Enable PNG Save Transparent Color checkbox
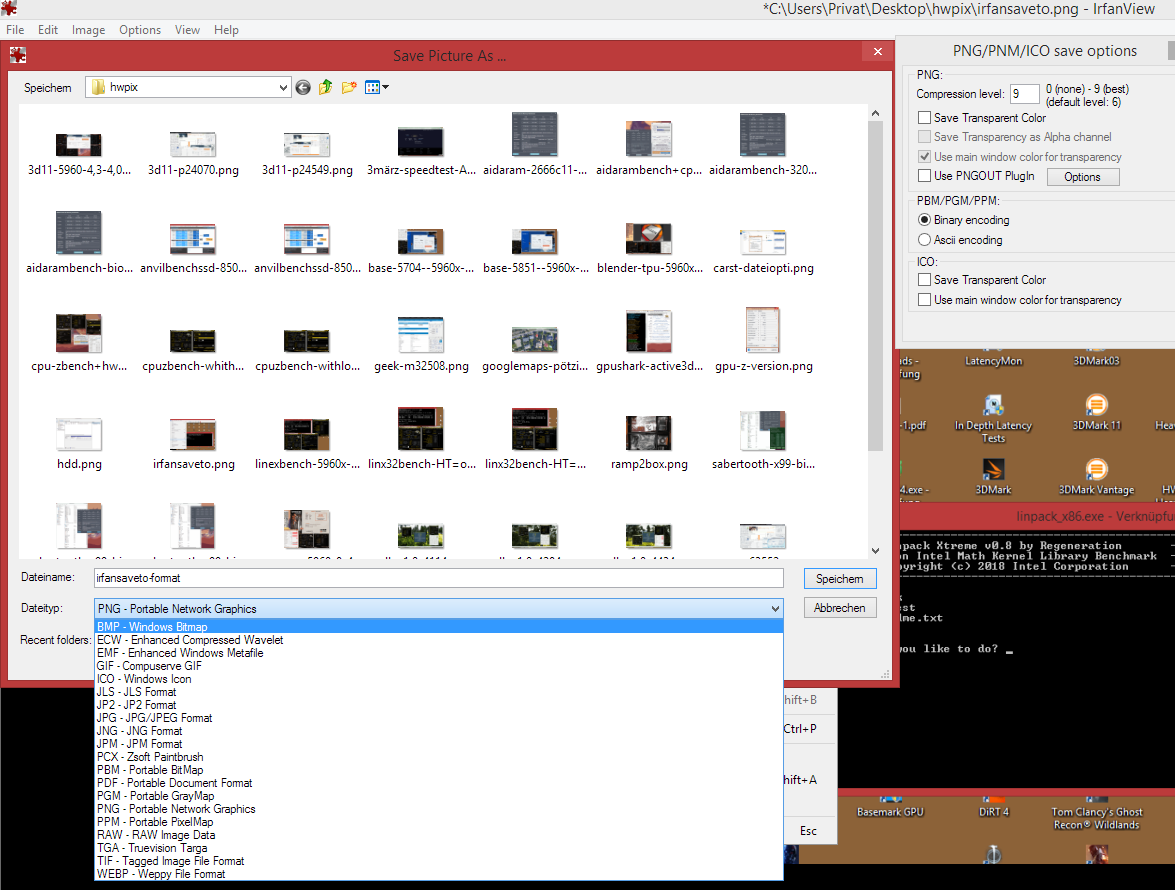 point(925,118)
